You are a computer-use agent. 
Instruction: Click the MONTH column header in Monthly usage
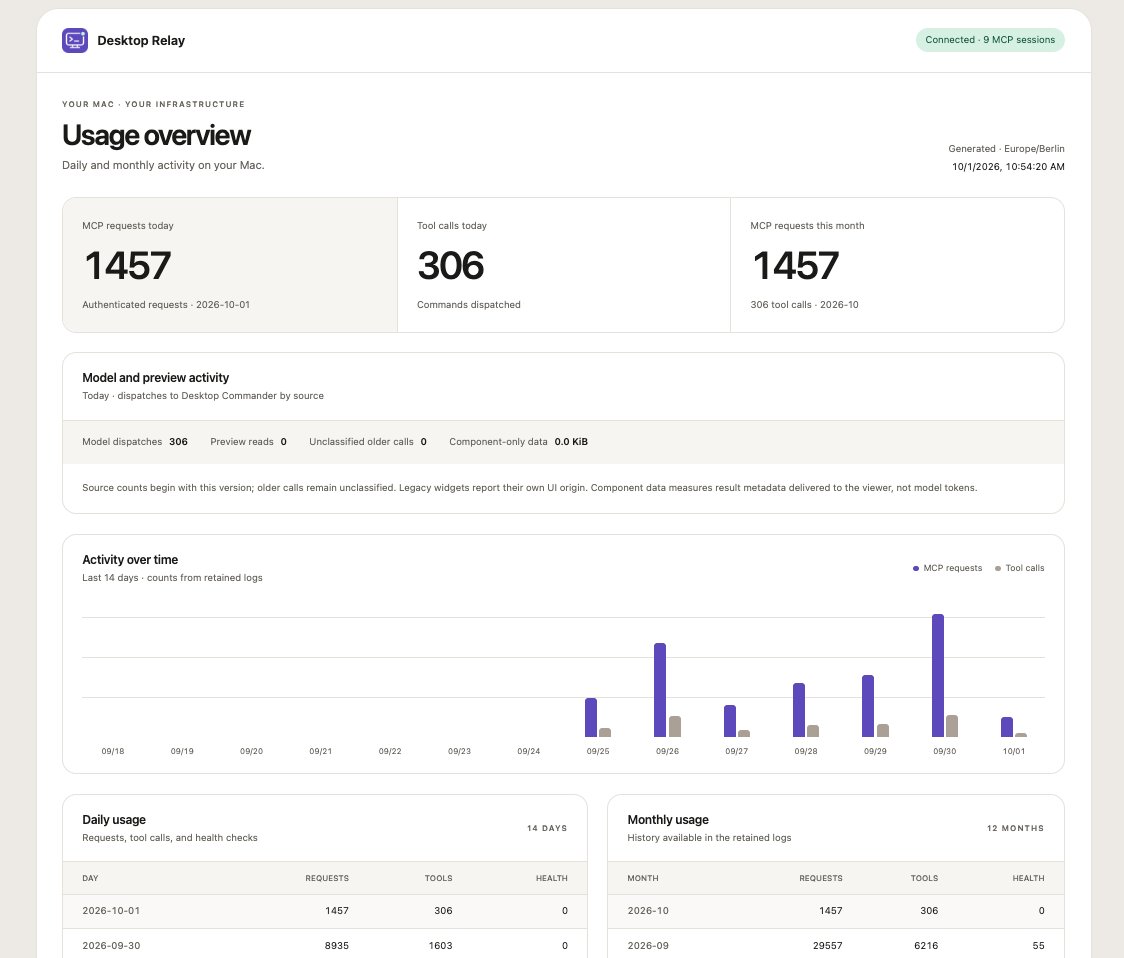tap(643, 878)
